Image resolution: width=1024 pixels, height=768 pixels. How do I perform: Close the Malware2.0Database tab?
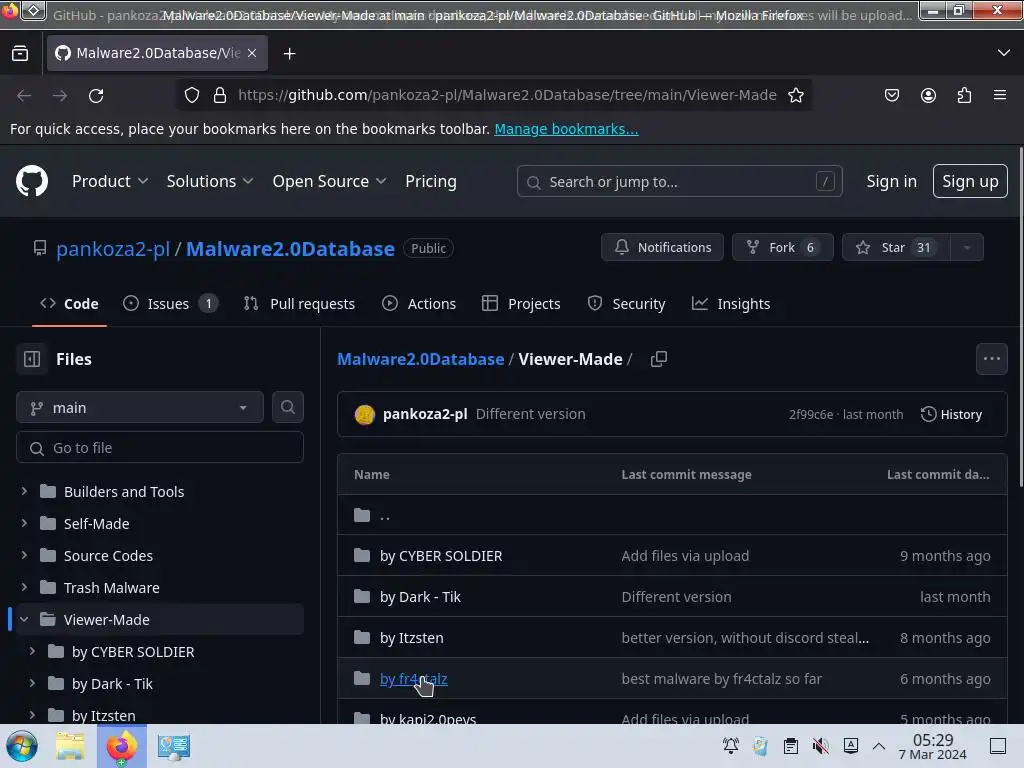[252, 53]
